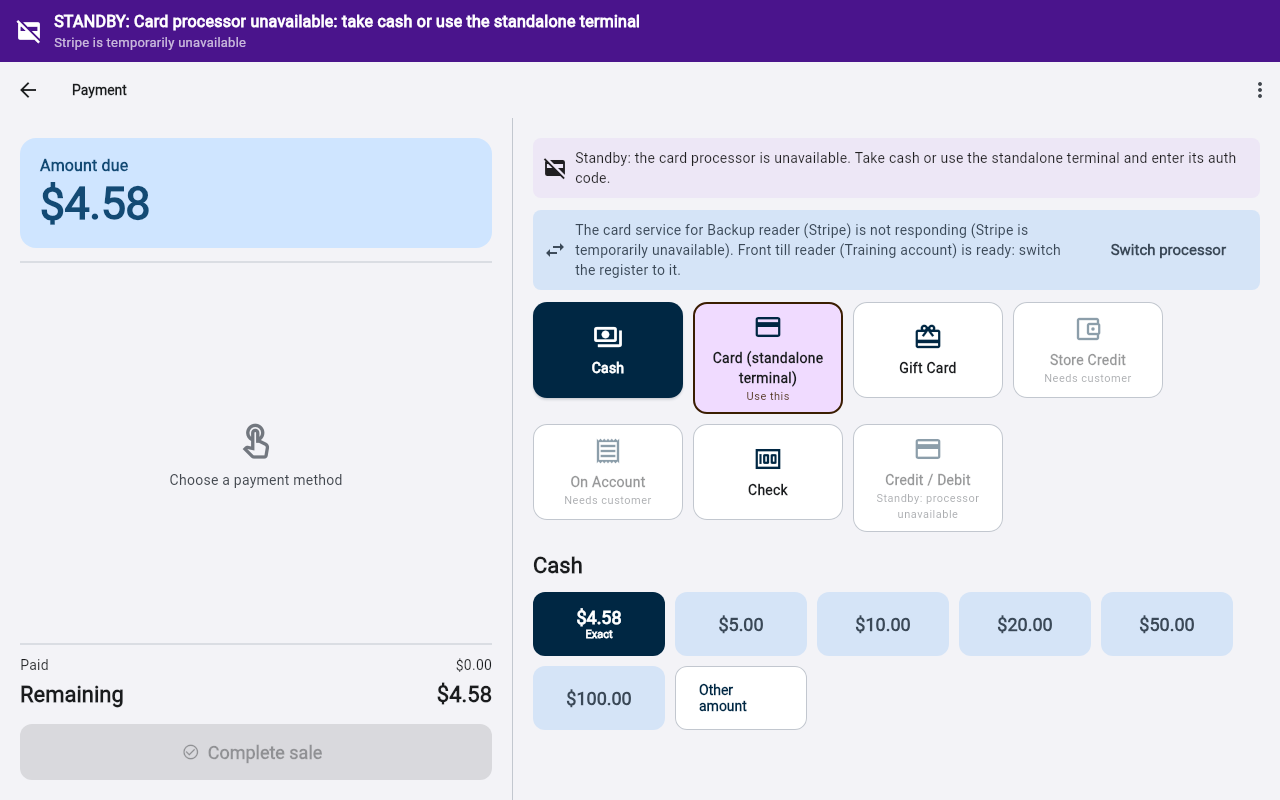The width and height of the screenshot is (1280, 800).
Task: Tender $100.00 in cash
Action: [599, 698]
